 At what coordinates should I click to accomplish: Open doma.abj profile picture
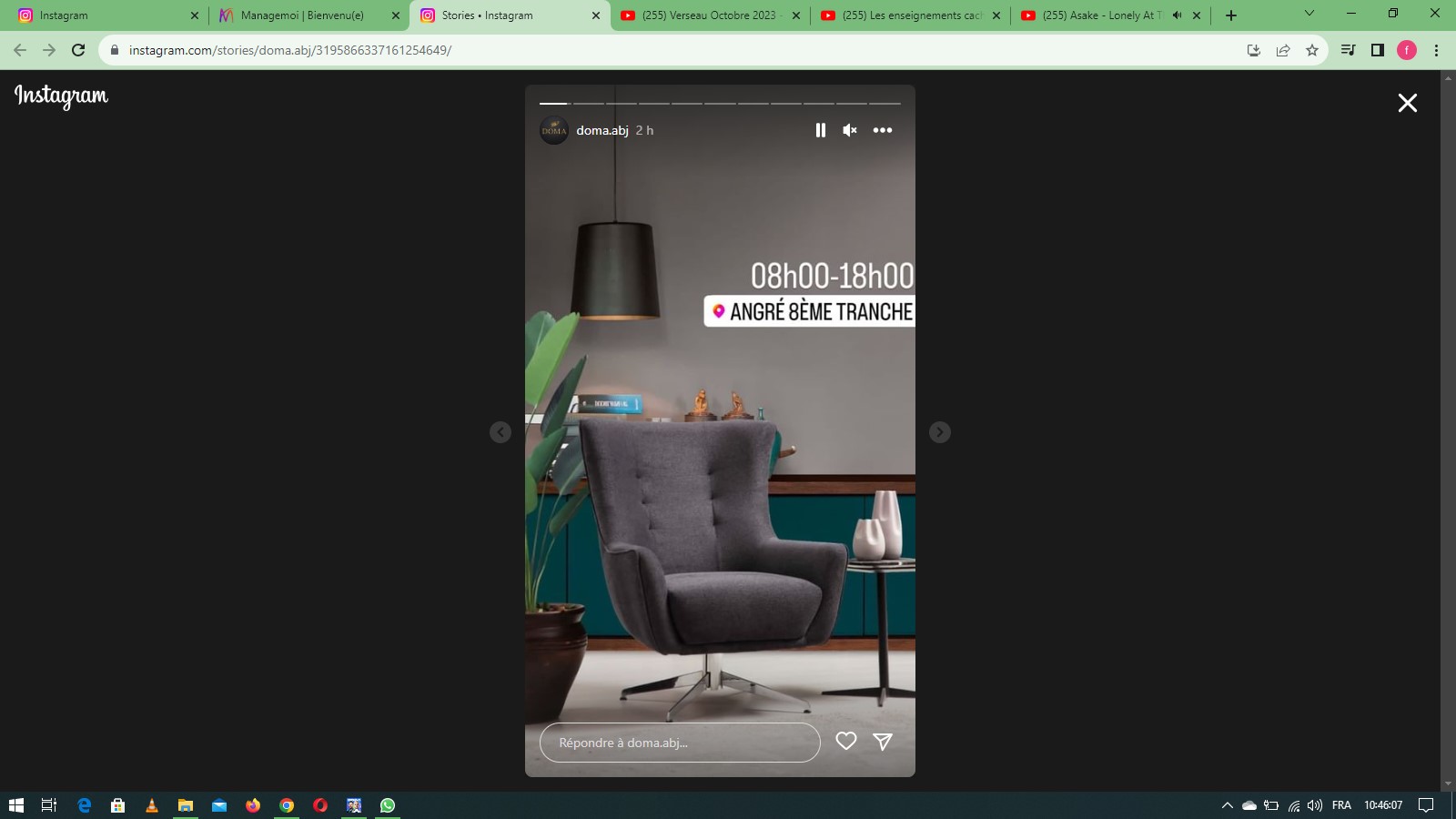click(554, 130)
